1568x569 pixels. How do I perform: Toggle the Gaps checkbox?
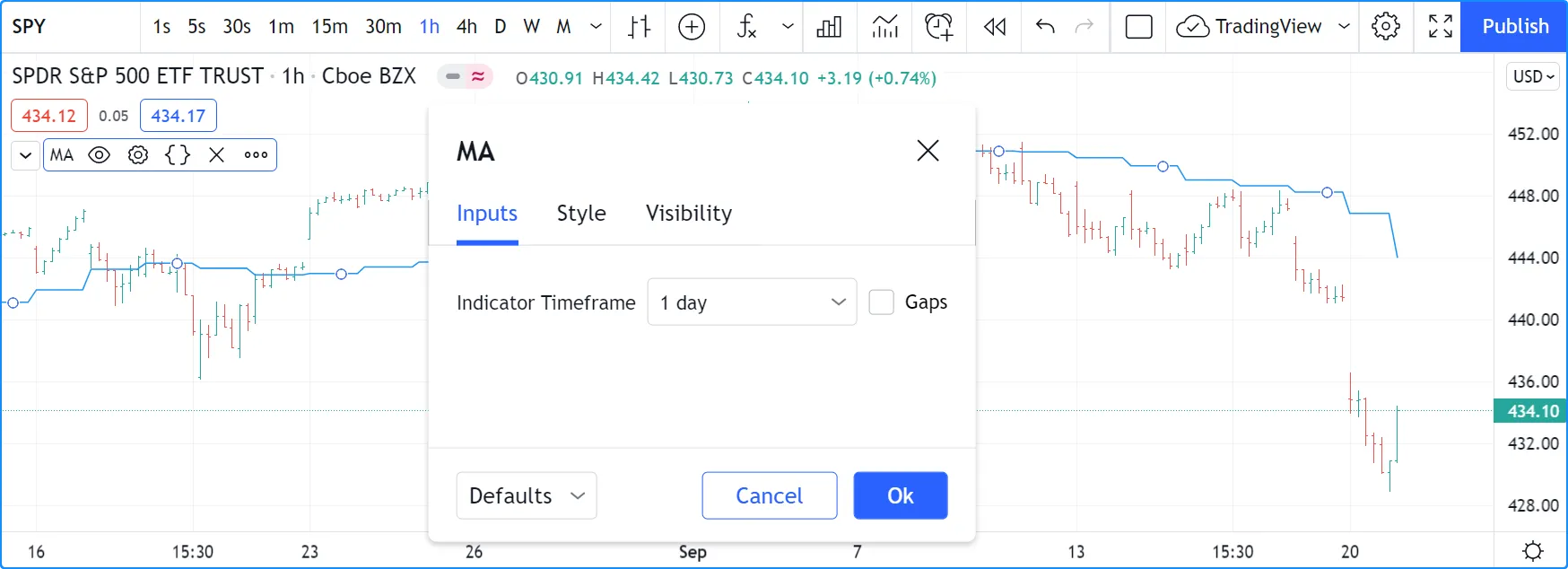[x=882, y=302]
